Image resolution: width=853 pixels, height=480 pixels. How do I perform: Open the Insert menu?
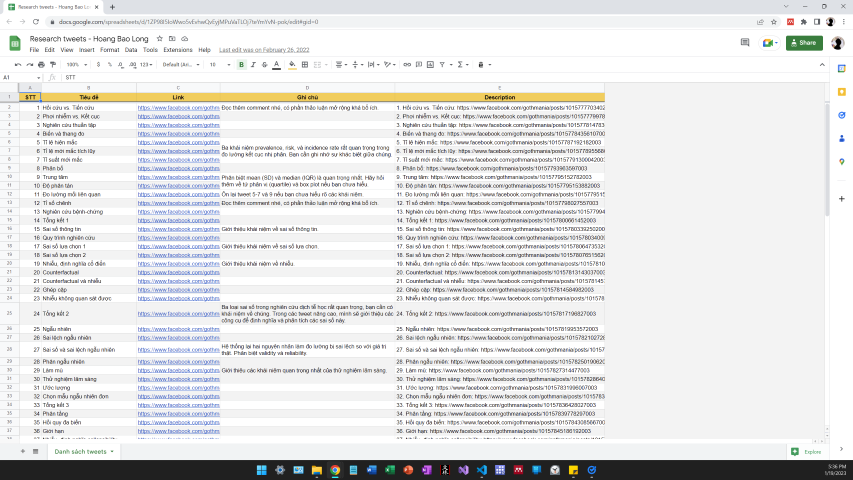[86, 50]
